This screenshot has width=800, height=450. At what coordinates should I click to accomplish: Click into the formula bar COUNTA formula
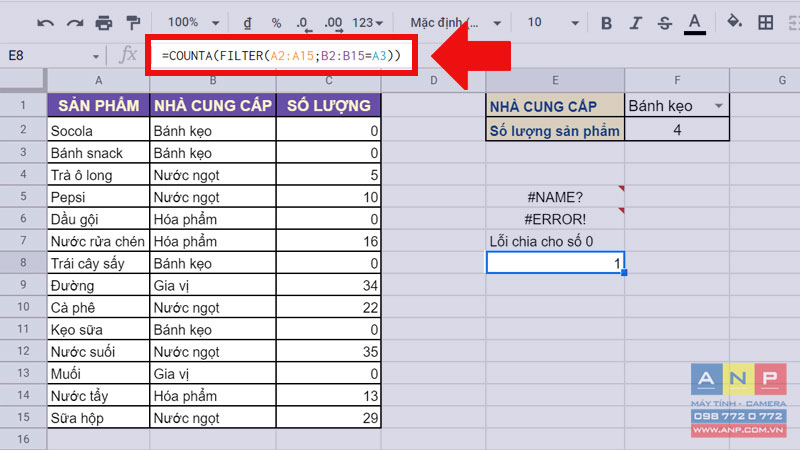pos(281,56)
